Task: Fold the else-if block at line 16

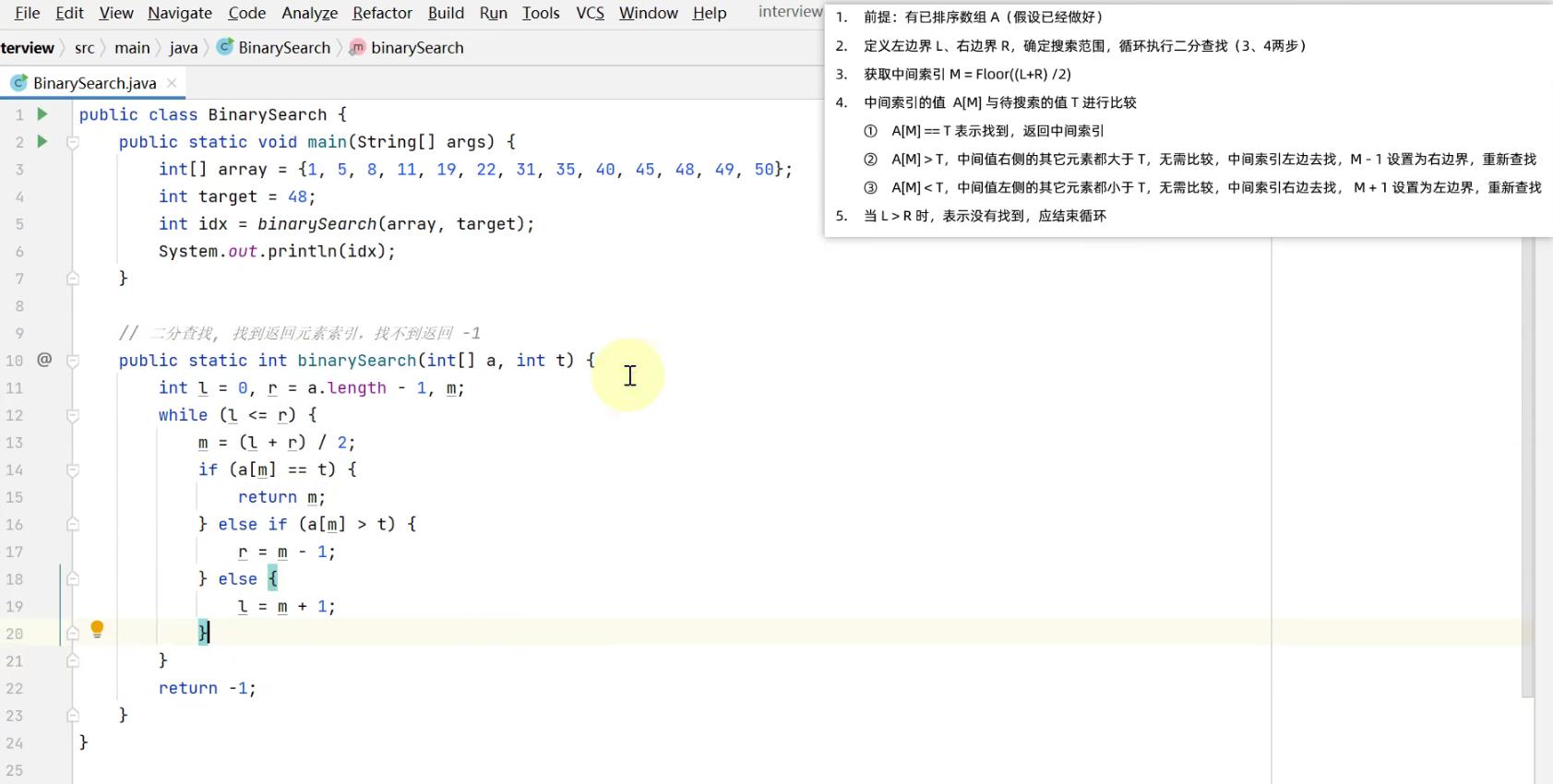Action: click(x=73, y=525)
